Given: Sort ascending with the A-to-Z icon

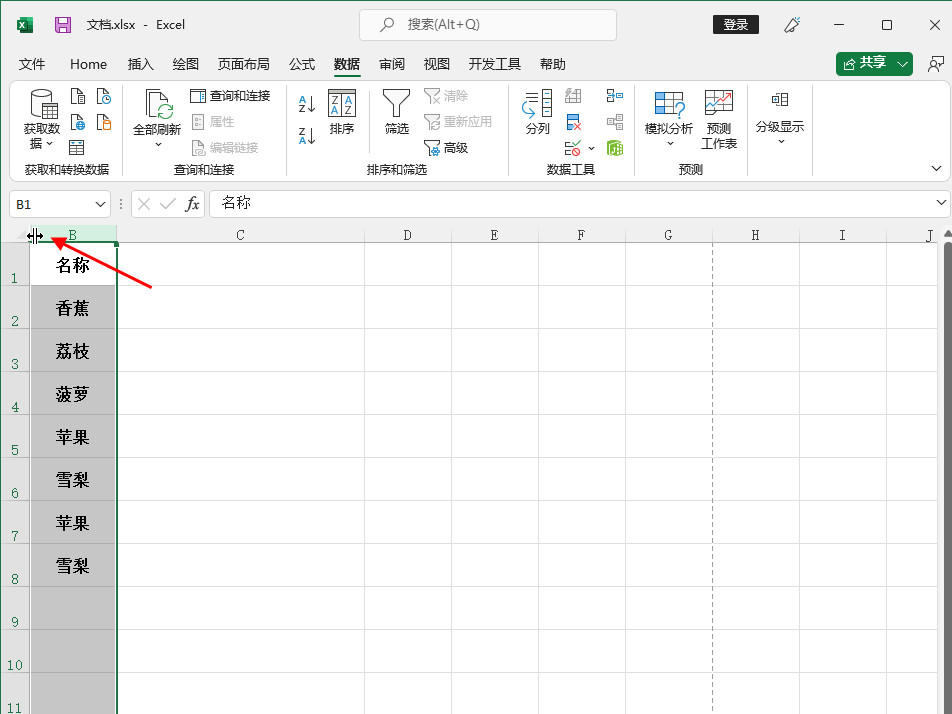Looking at the screenshot, I should point(307,103).
